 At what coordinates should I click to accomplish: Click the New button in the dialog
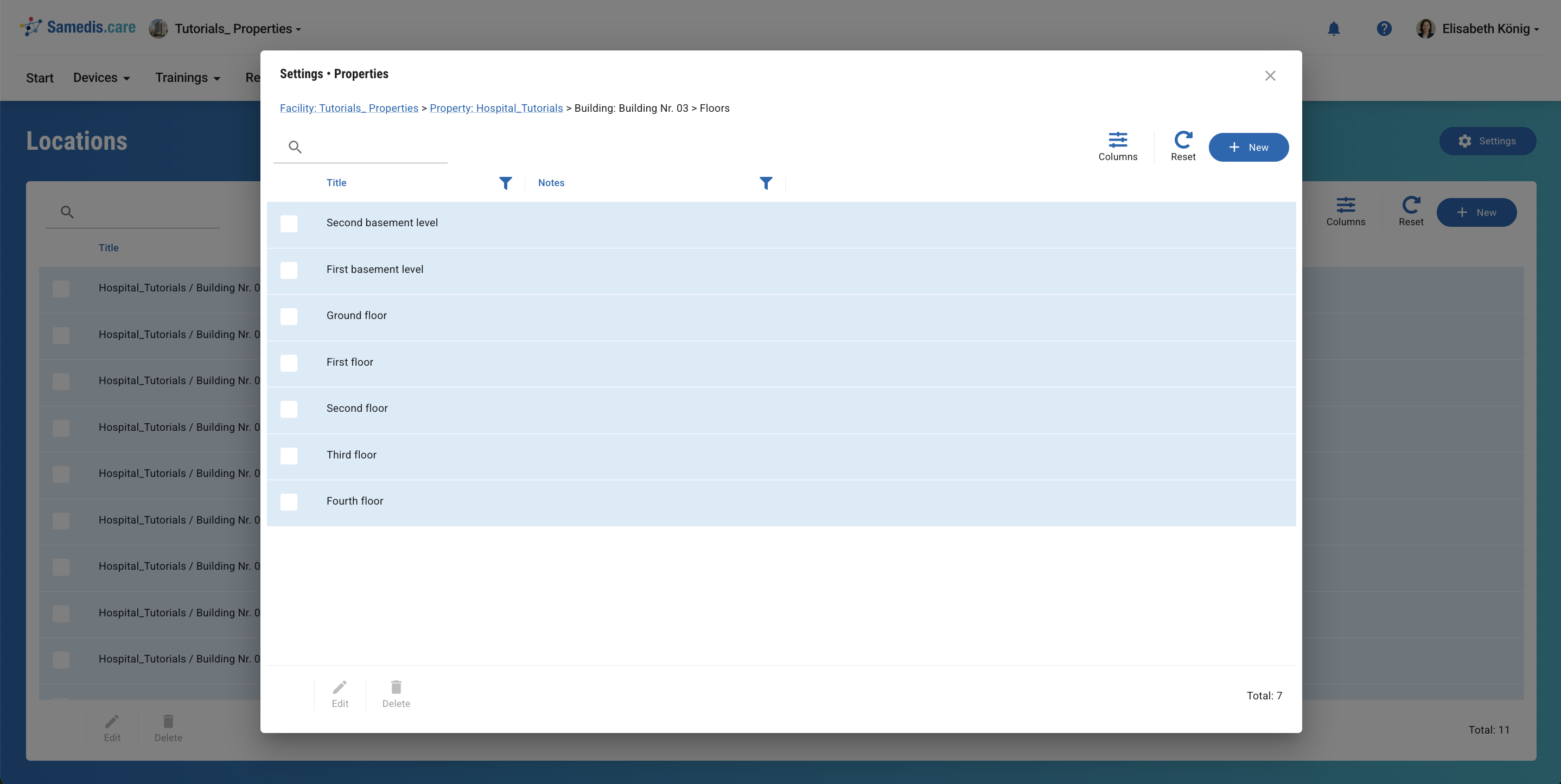pos(1248,147)
